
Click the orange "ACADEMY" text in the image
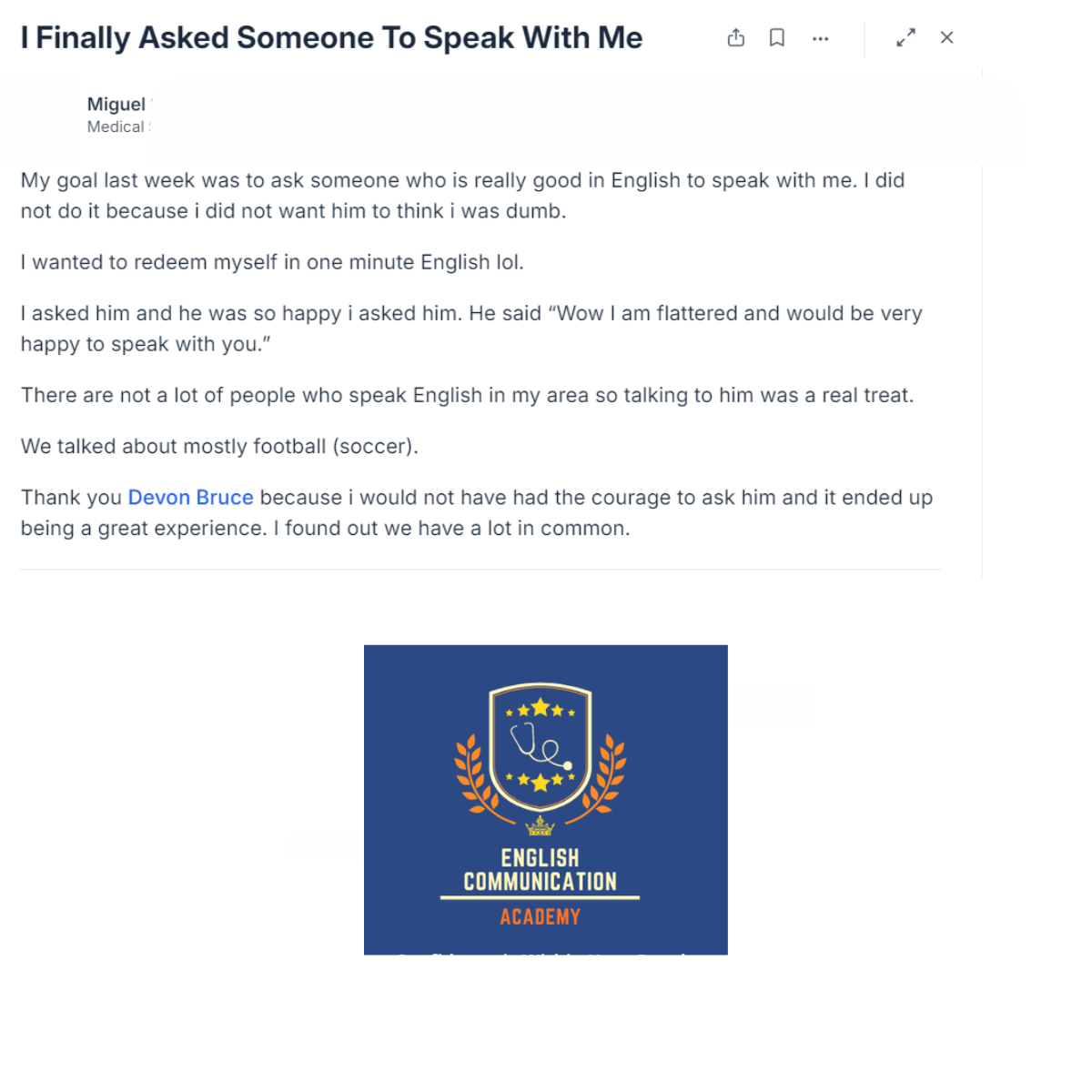pos(541,917)
